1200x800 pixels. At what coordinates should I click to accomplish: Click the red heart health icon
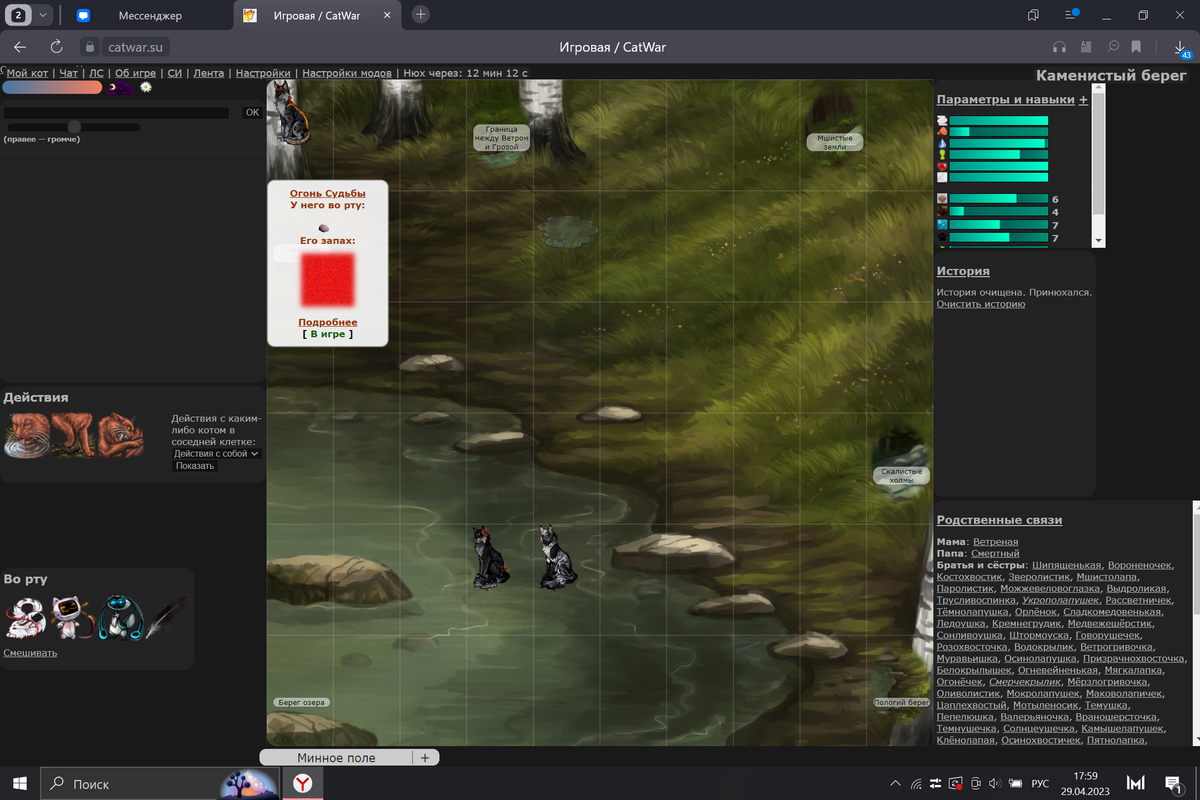[x=942, y=166]
